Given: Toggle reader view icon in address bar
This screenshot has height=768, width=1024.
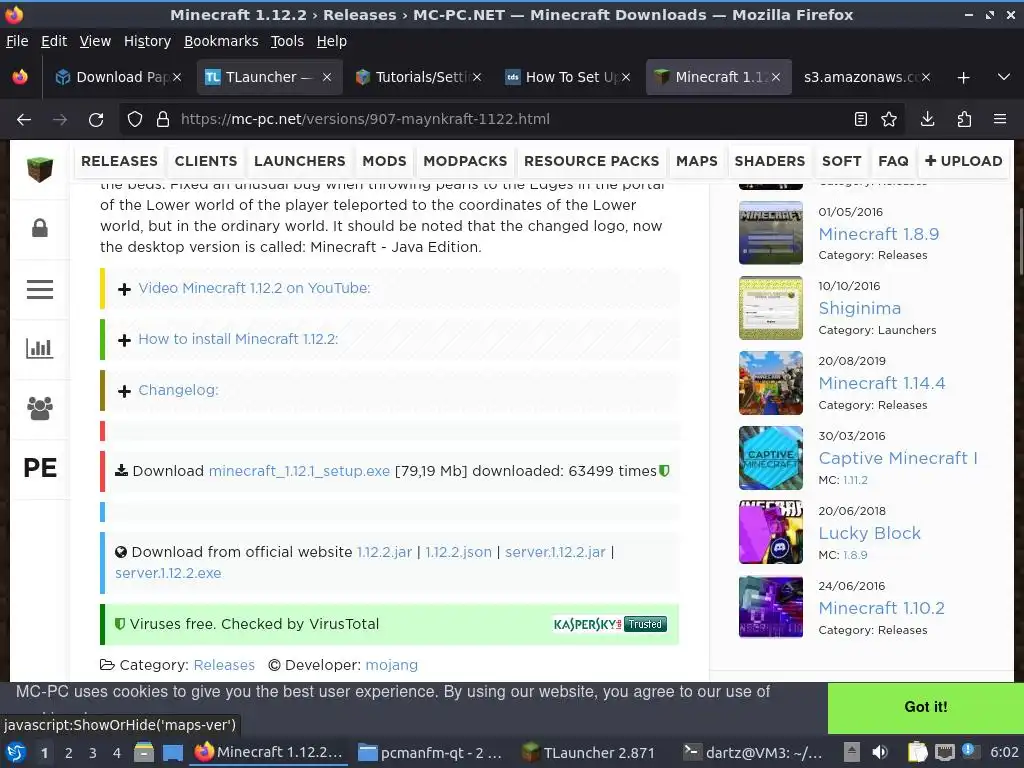Looking at the screenshot, I should coord(861,120).
